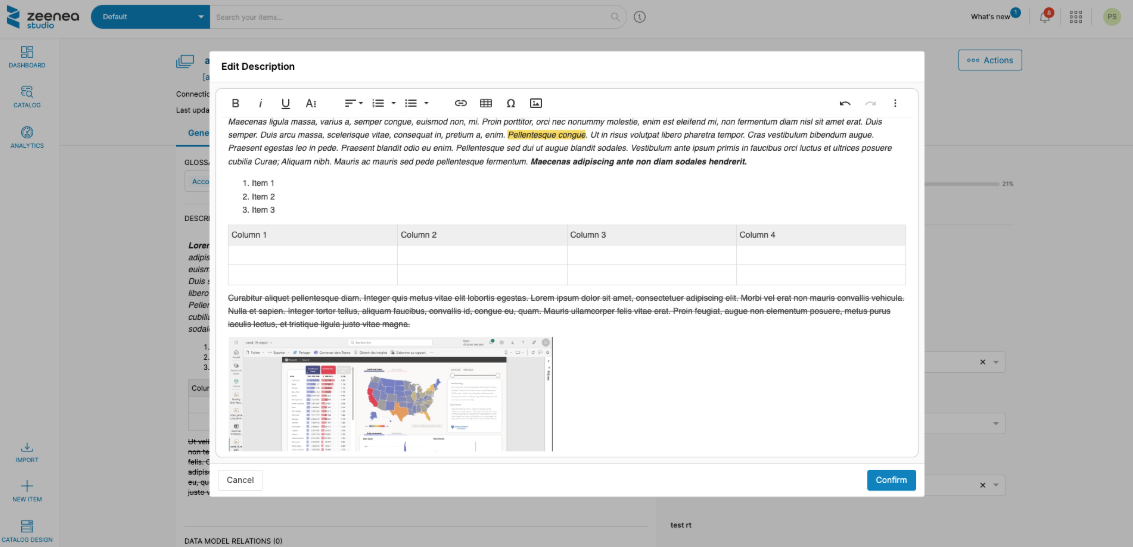
Task: Undo the last edit
Action: tap(845, 103)
